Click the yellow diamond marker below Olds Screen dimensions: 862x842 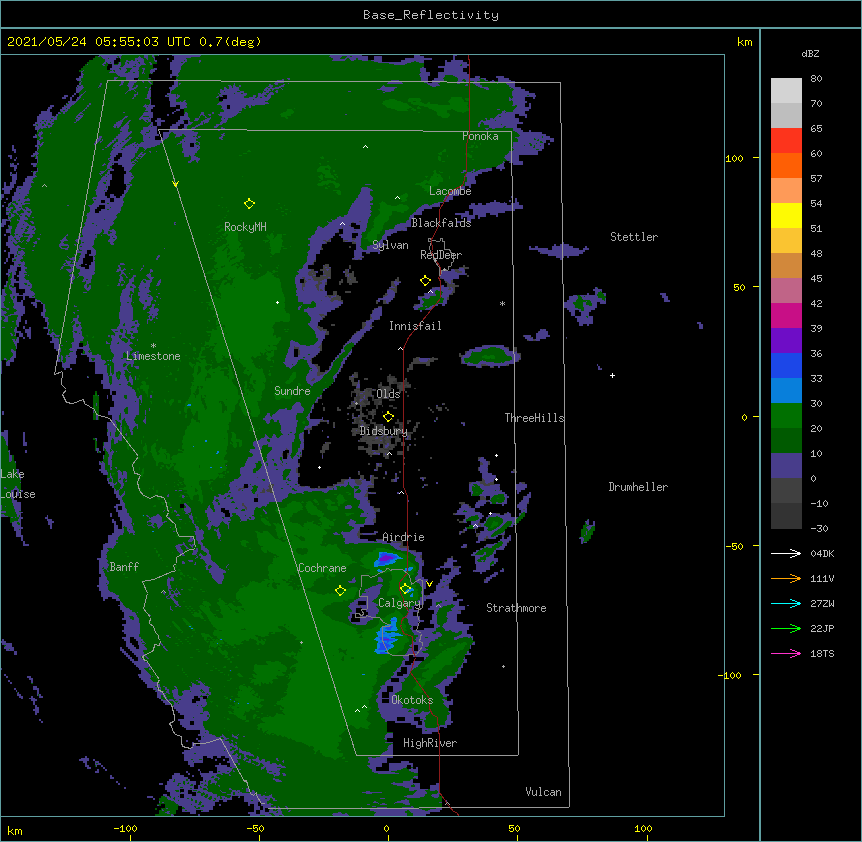point(388,417)
